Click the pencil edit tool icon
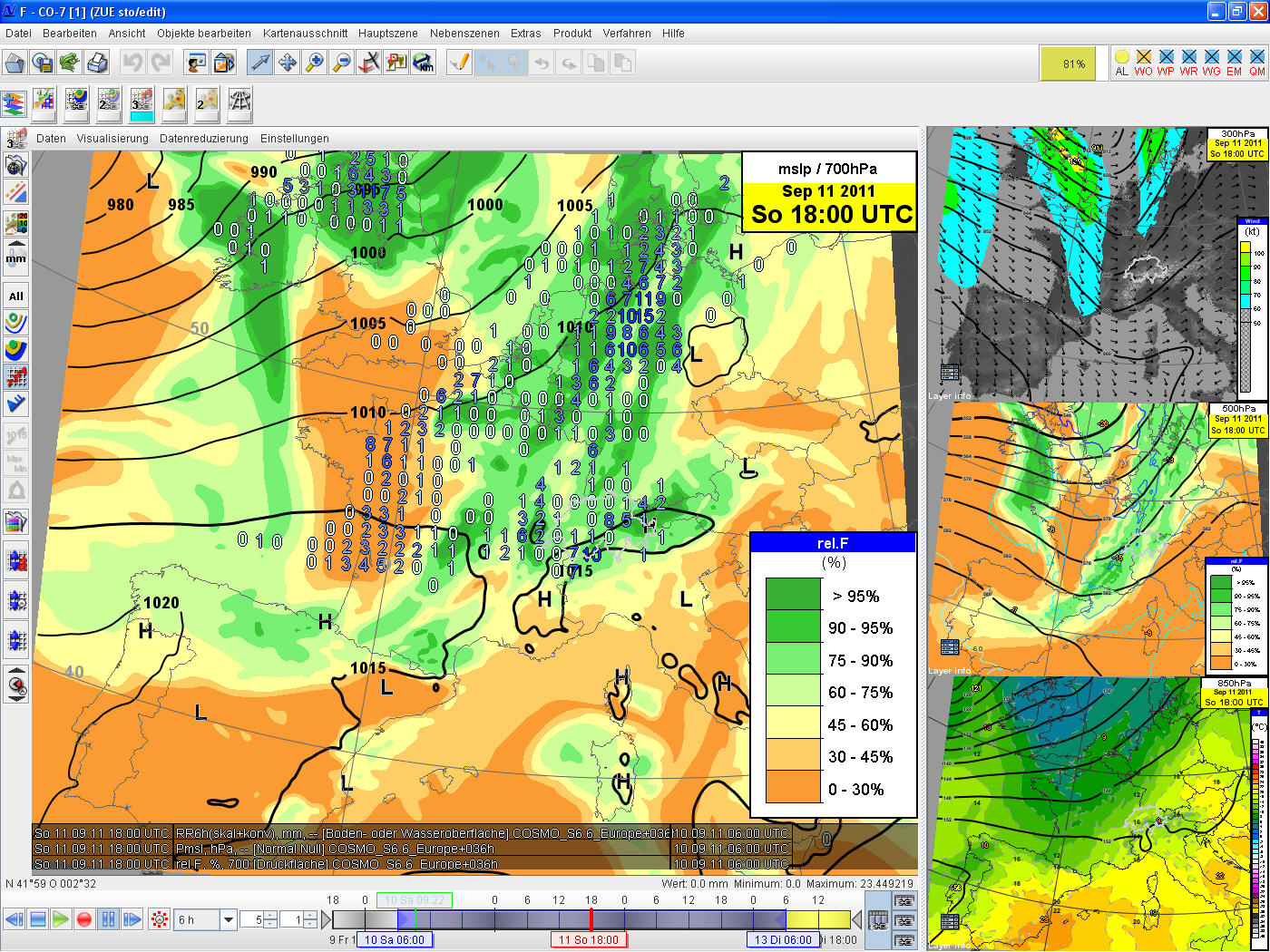Screen dimensions: 1270x952 460,63
